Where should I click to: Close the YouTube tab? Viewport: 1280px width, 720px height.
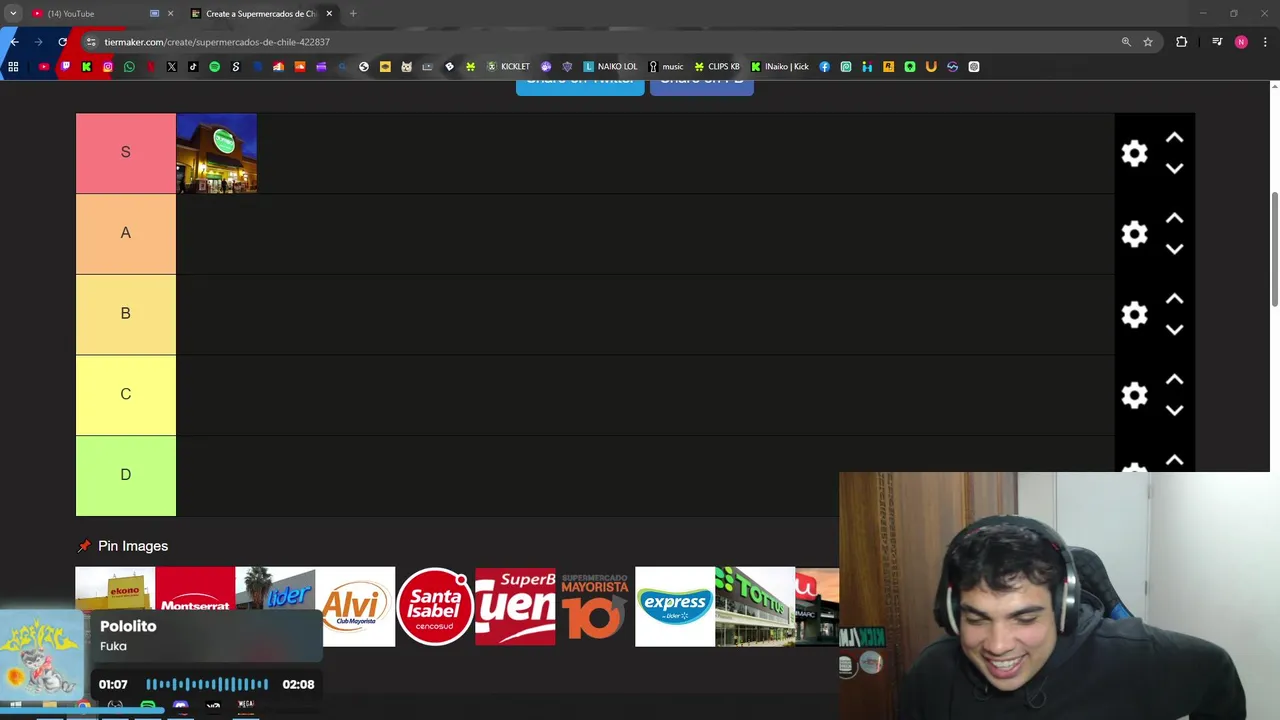[170, 14]
